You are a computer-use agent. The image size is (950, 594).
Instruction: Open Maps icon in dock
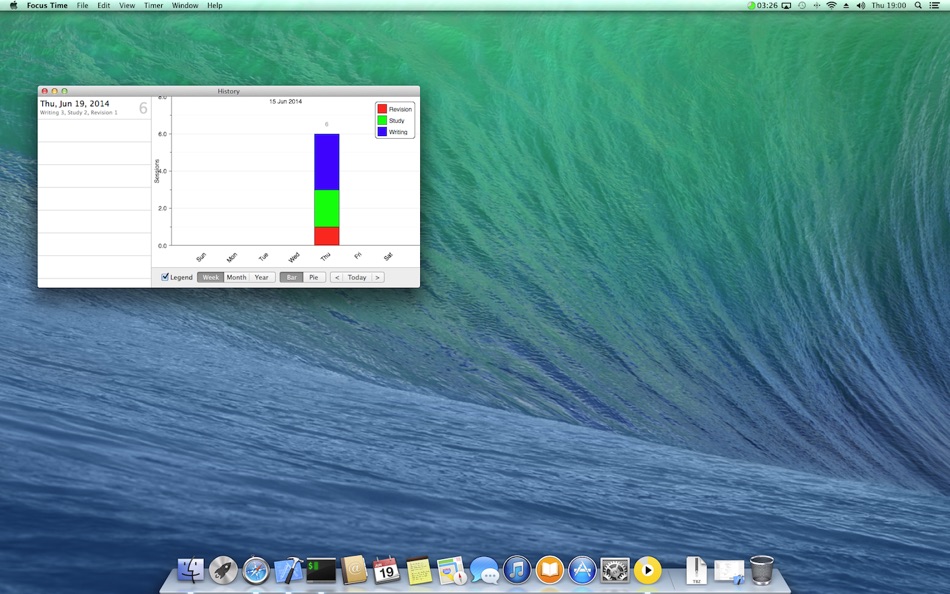(x=451, y=570)
